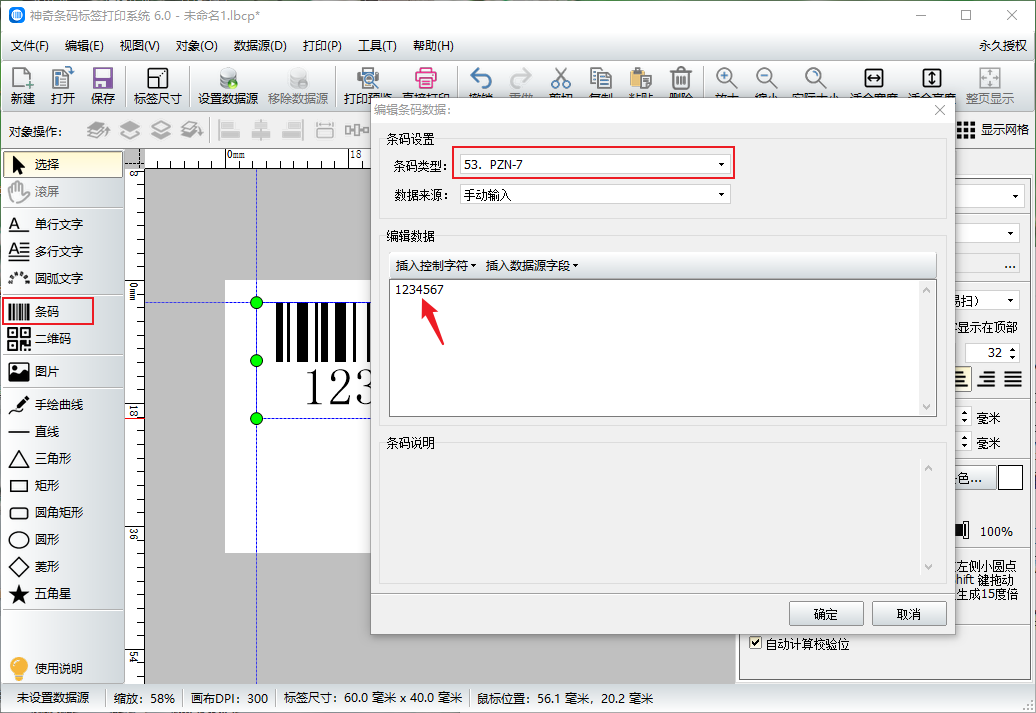Select the 直线 line tool

[x=63, y=432]
